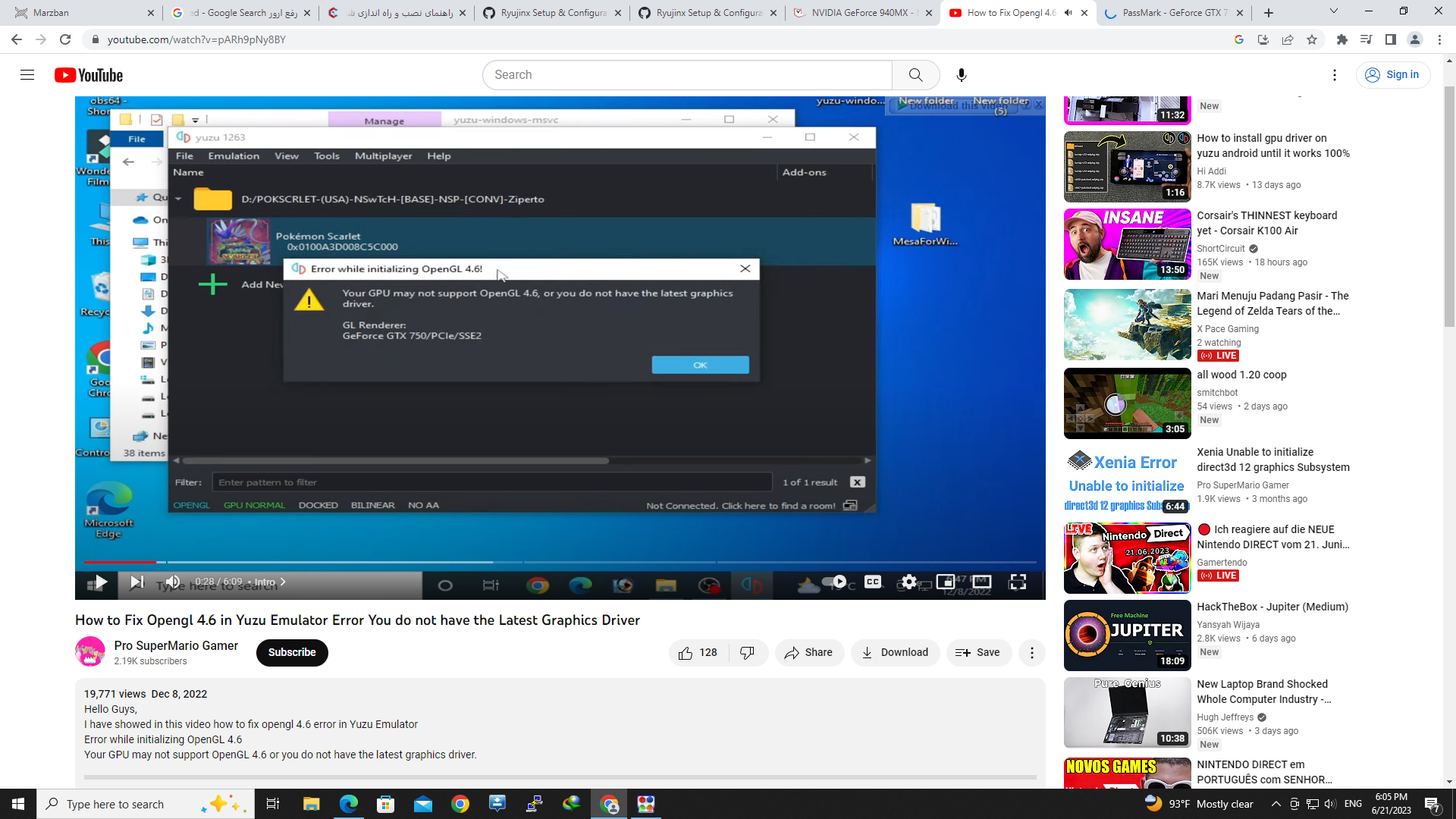Expand the Intro chapter chevron
This screenshot has width=1456, height=819.
[x=283, y=582]
